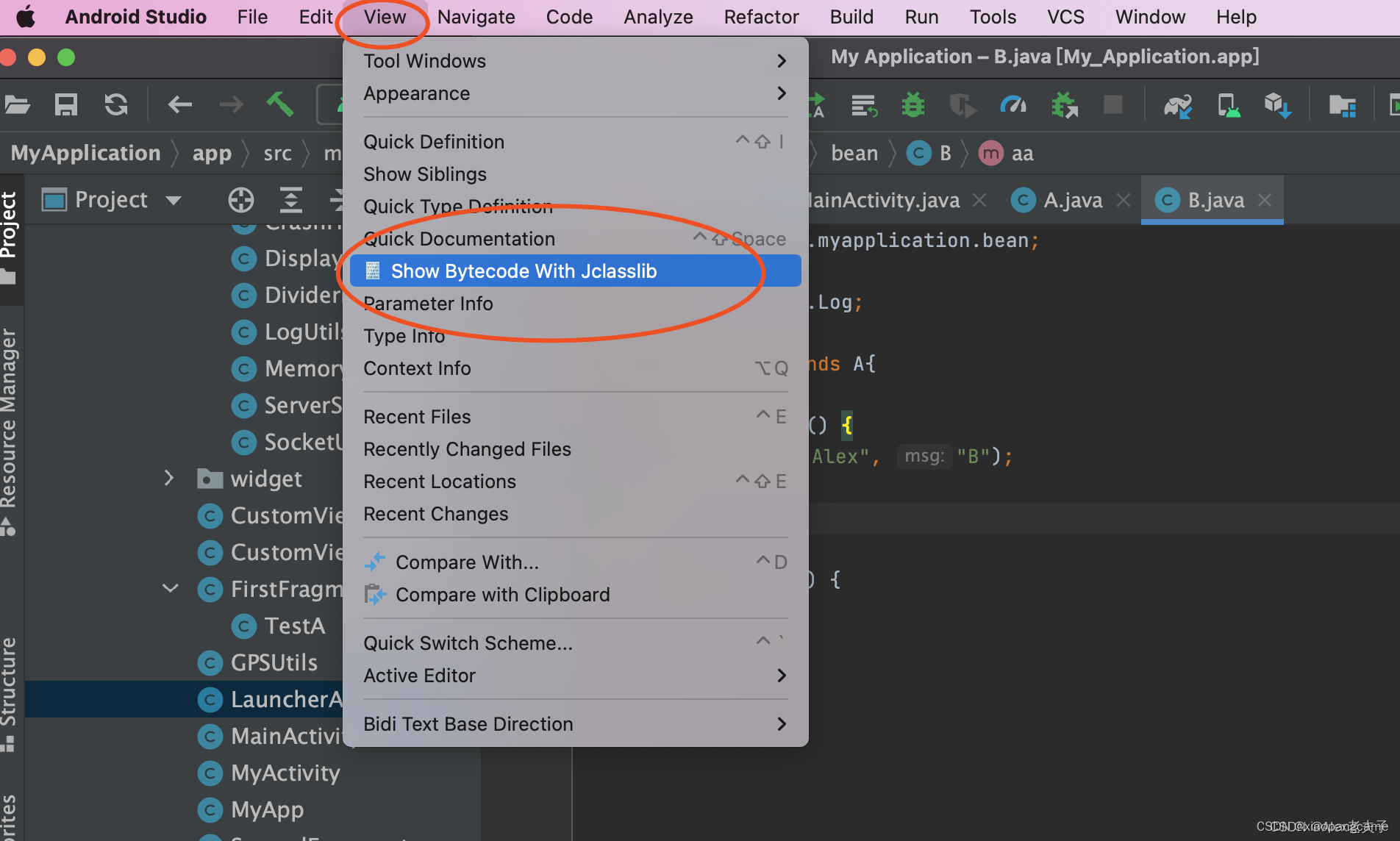The height and width of the screenshot is (841, 1400).
Task: Click the Back navigation arrow
Action: 179,105
